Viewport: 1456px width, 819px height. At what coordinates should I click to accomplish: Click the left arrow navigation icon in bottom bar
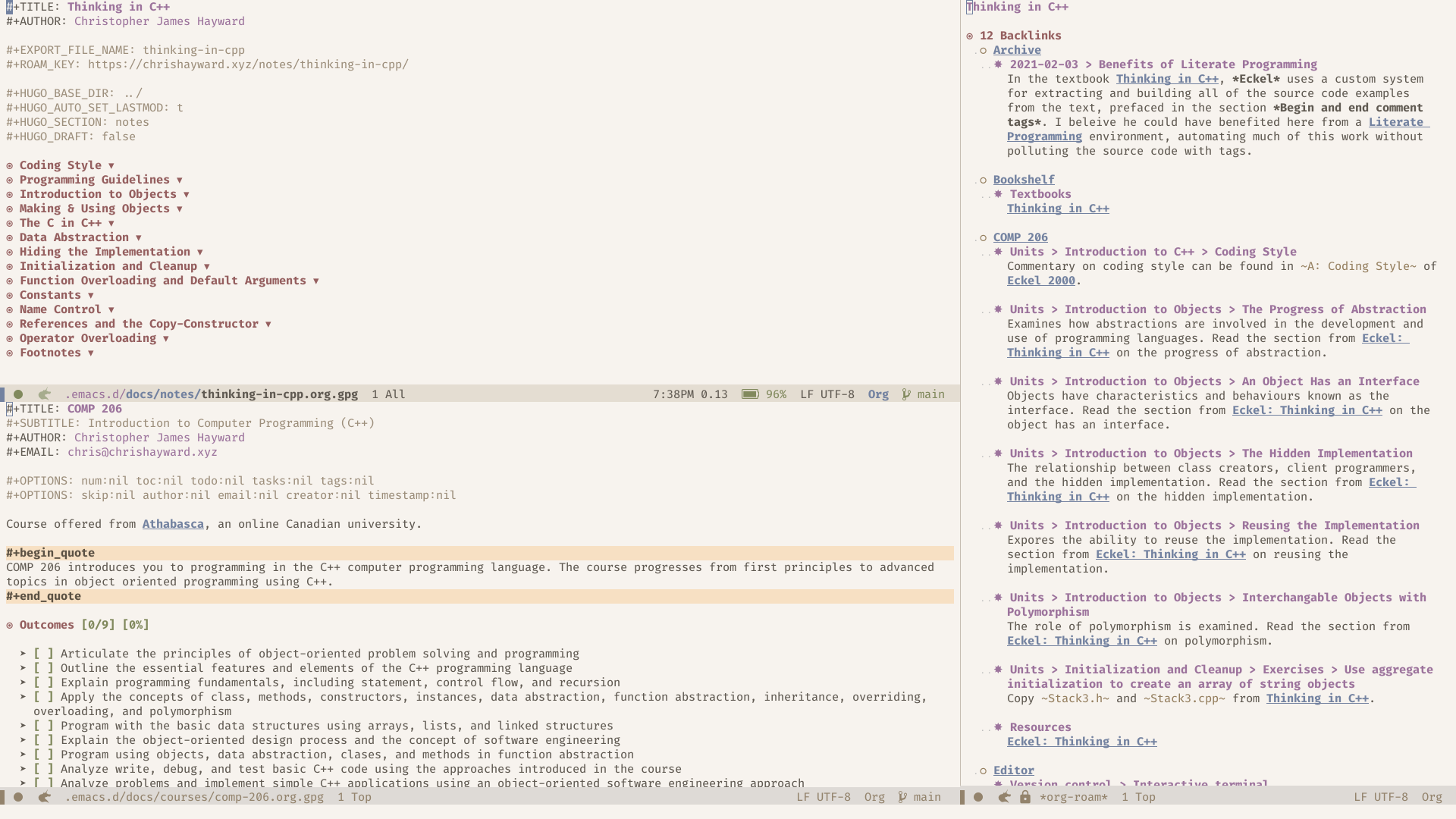point(44,797)
